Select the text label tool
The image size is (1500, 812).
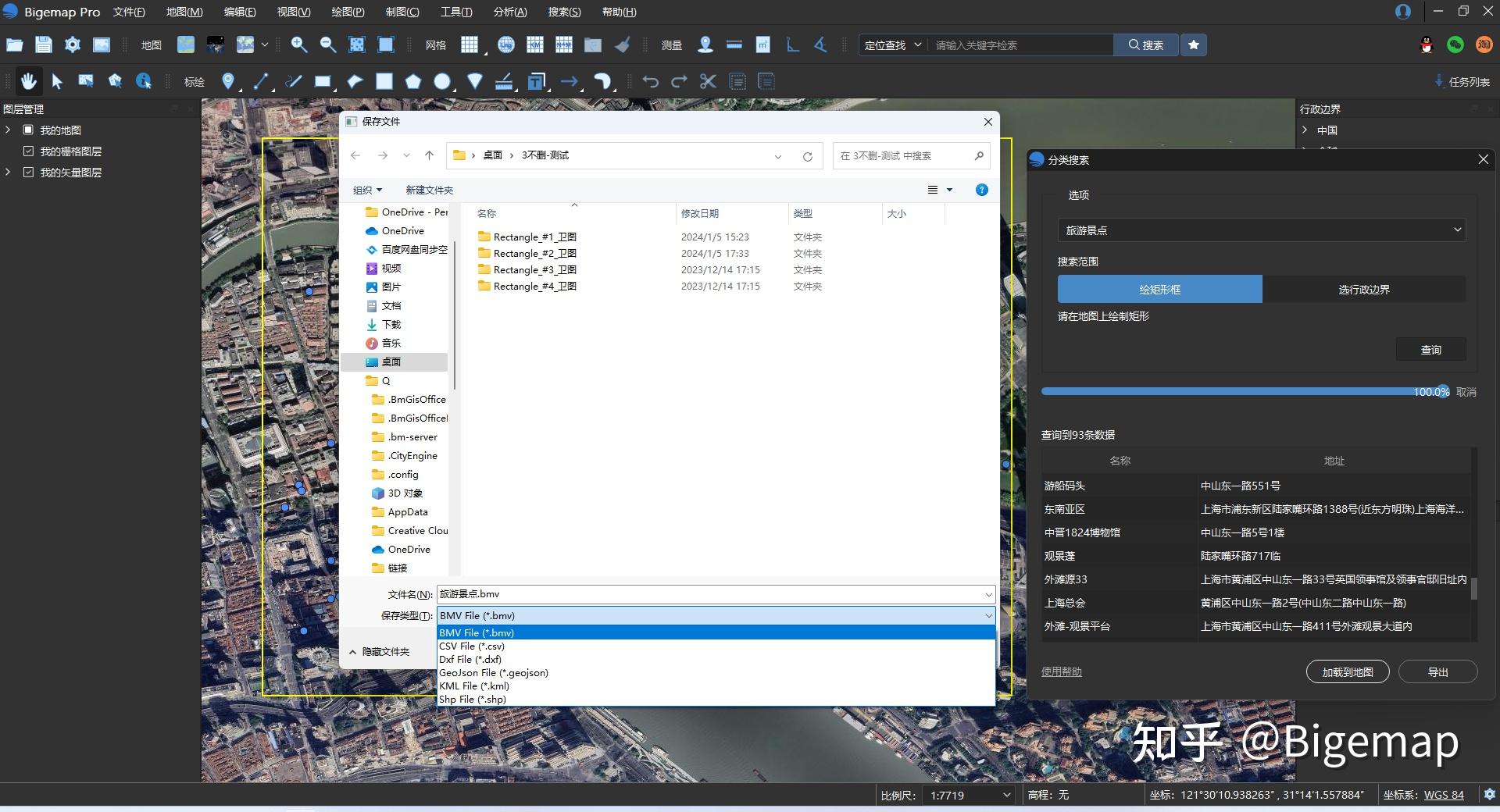[x=536, y=81]
